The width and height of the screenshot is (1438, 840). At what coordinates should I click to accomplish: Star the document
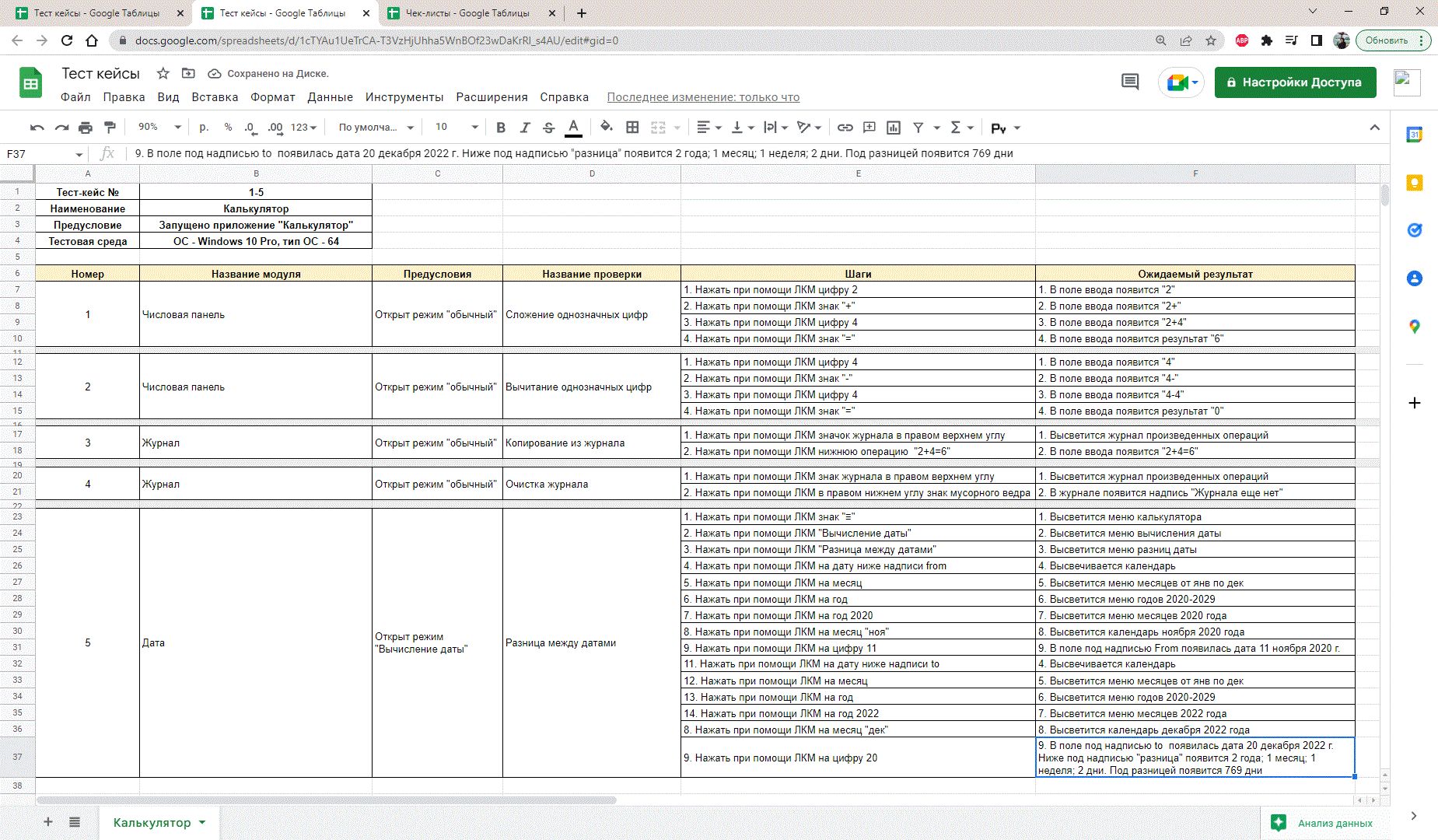(x=163, y=73)
